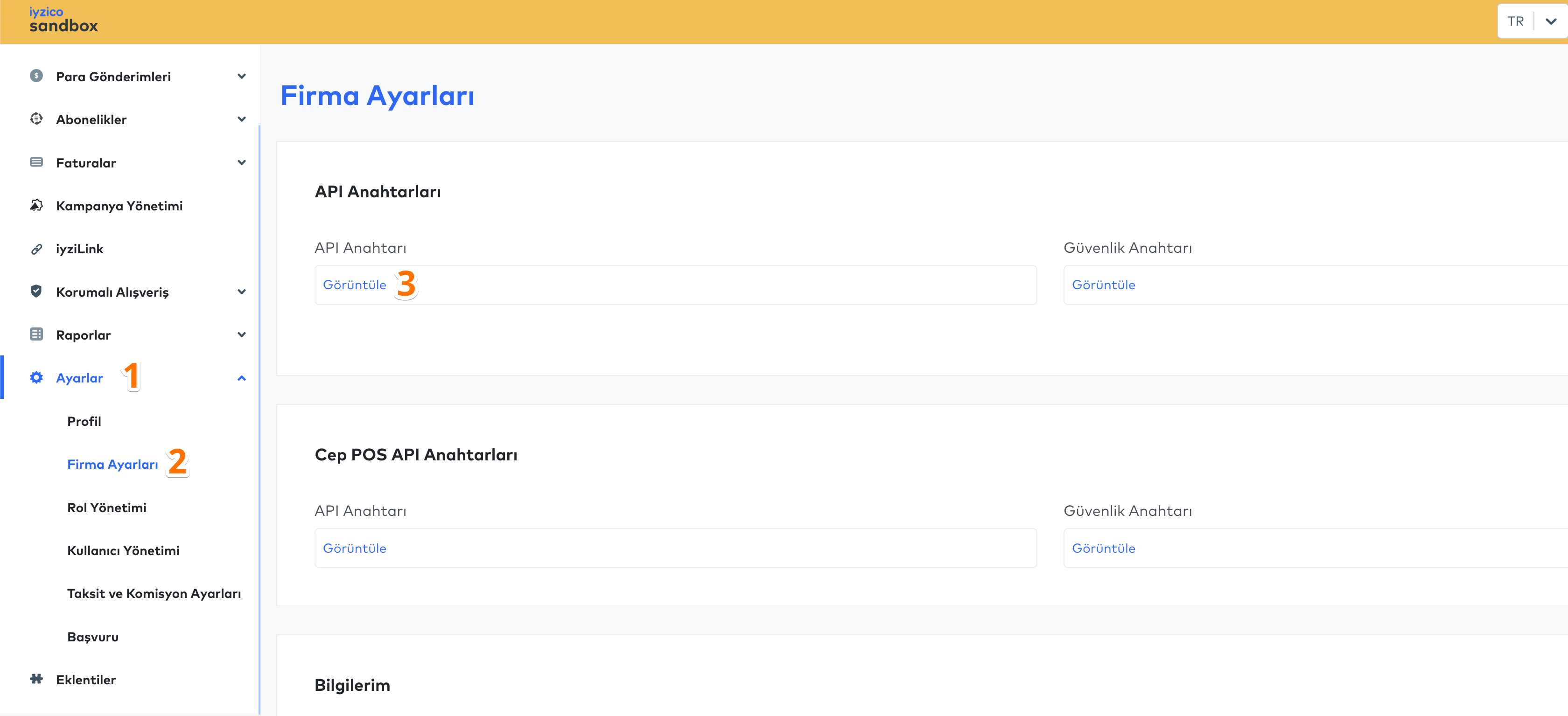Click the Para Gönderimleri coin icon

click(x=36, y=76)
